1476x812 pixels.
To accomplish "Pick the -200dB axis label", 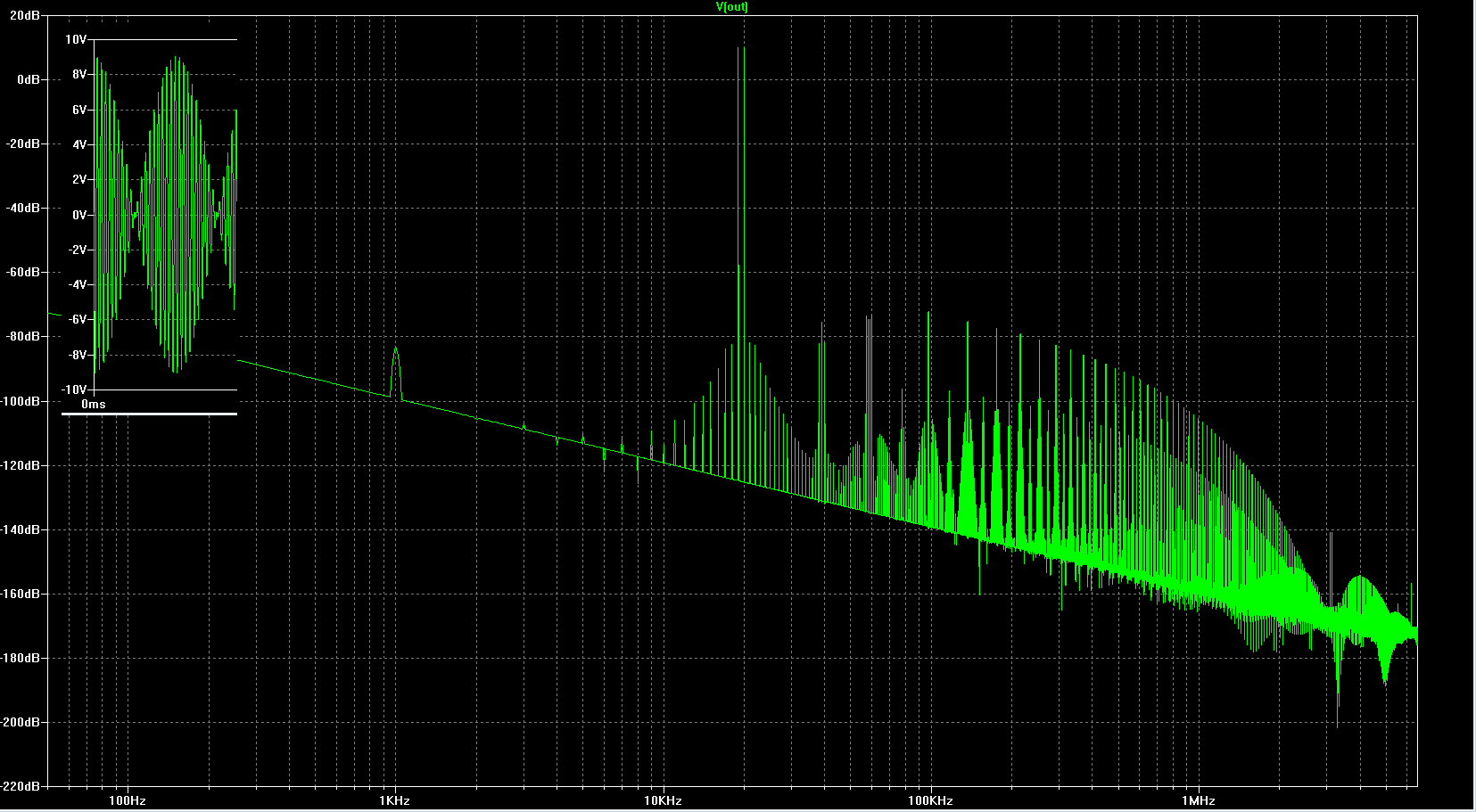I will click(21, 722).
